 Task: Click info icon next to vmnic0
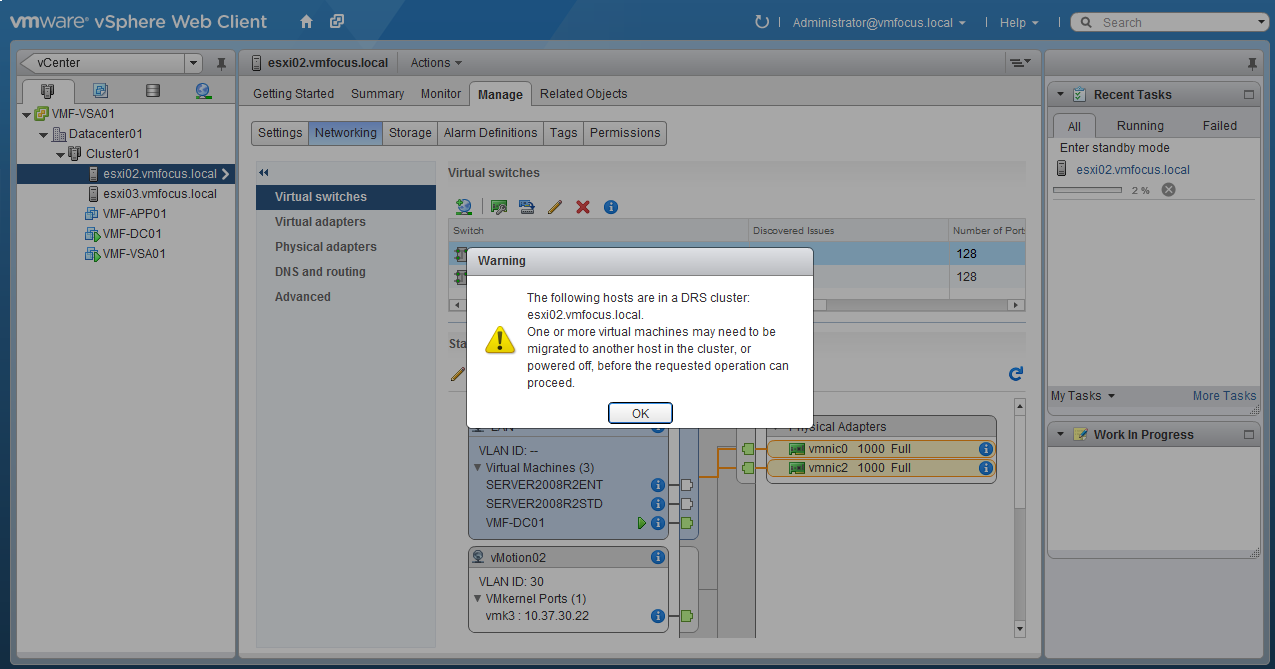985,449
